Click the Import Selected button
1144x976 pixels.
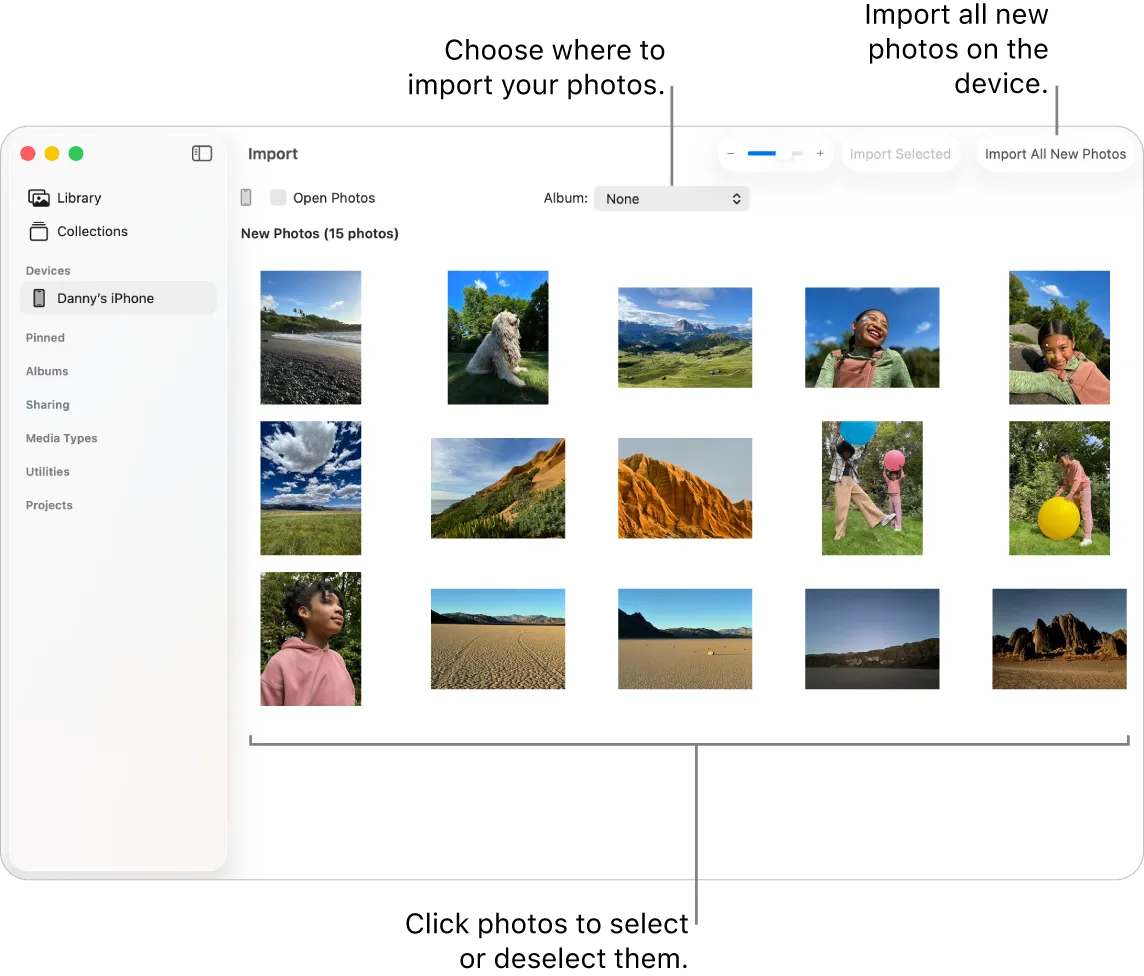(899, 153)
